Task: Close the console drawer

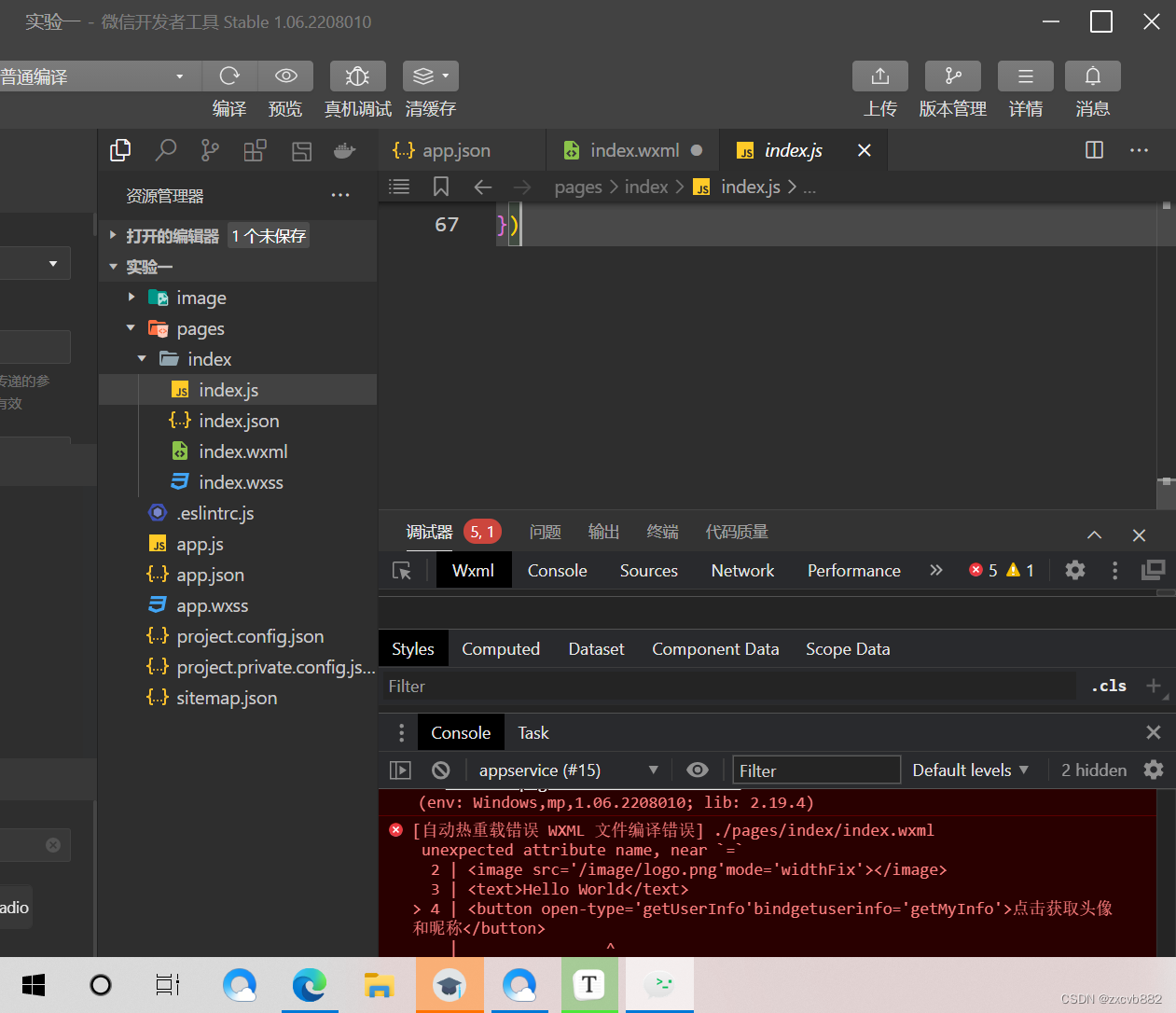Action: [1154, 732]
